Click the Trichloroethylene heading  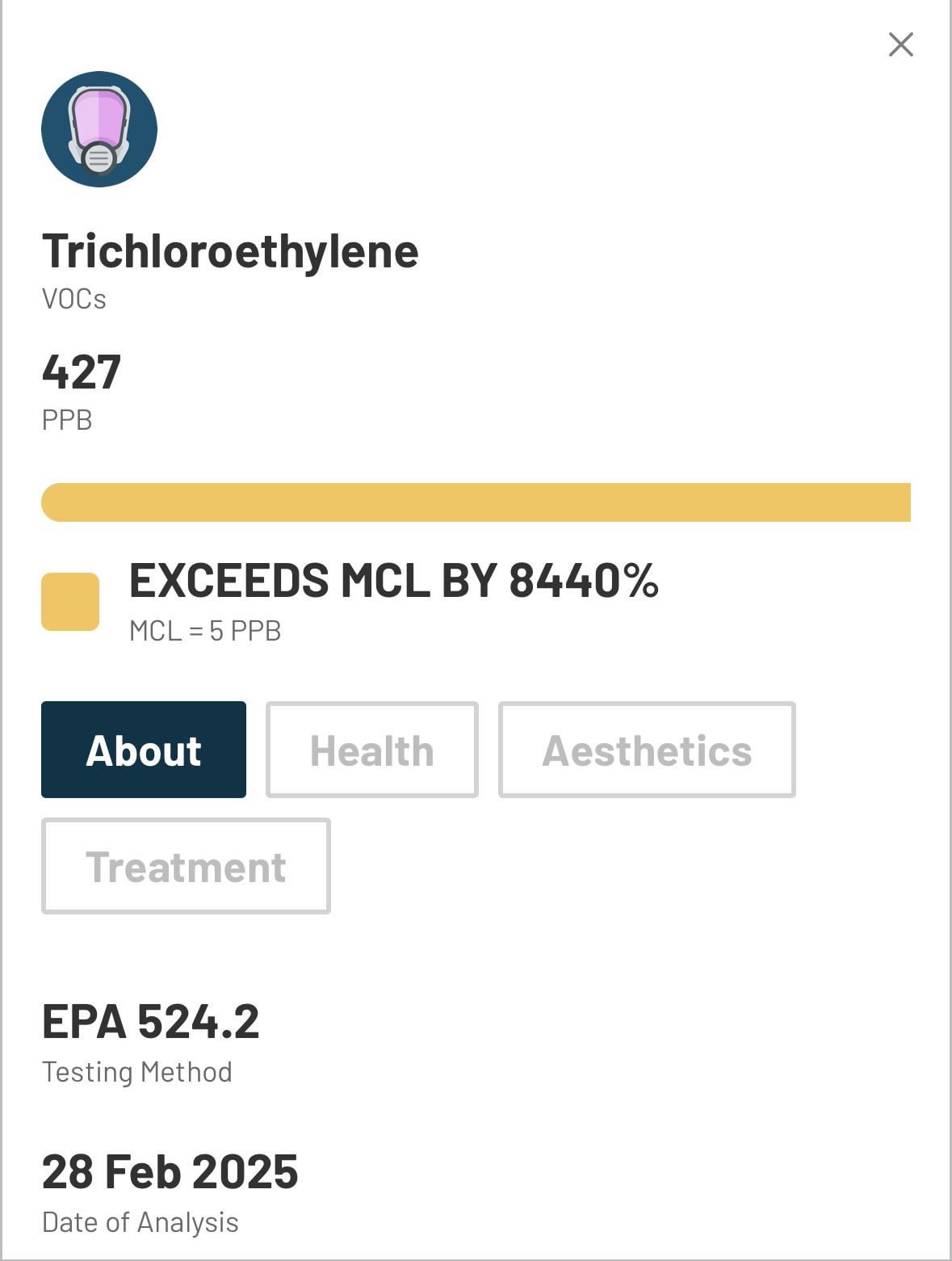[x=230, y=250]
